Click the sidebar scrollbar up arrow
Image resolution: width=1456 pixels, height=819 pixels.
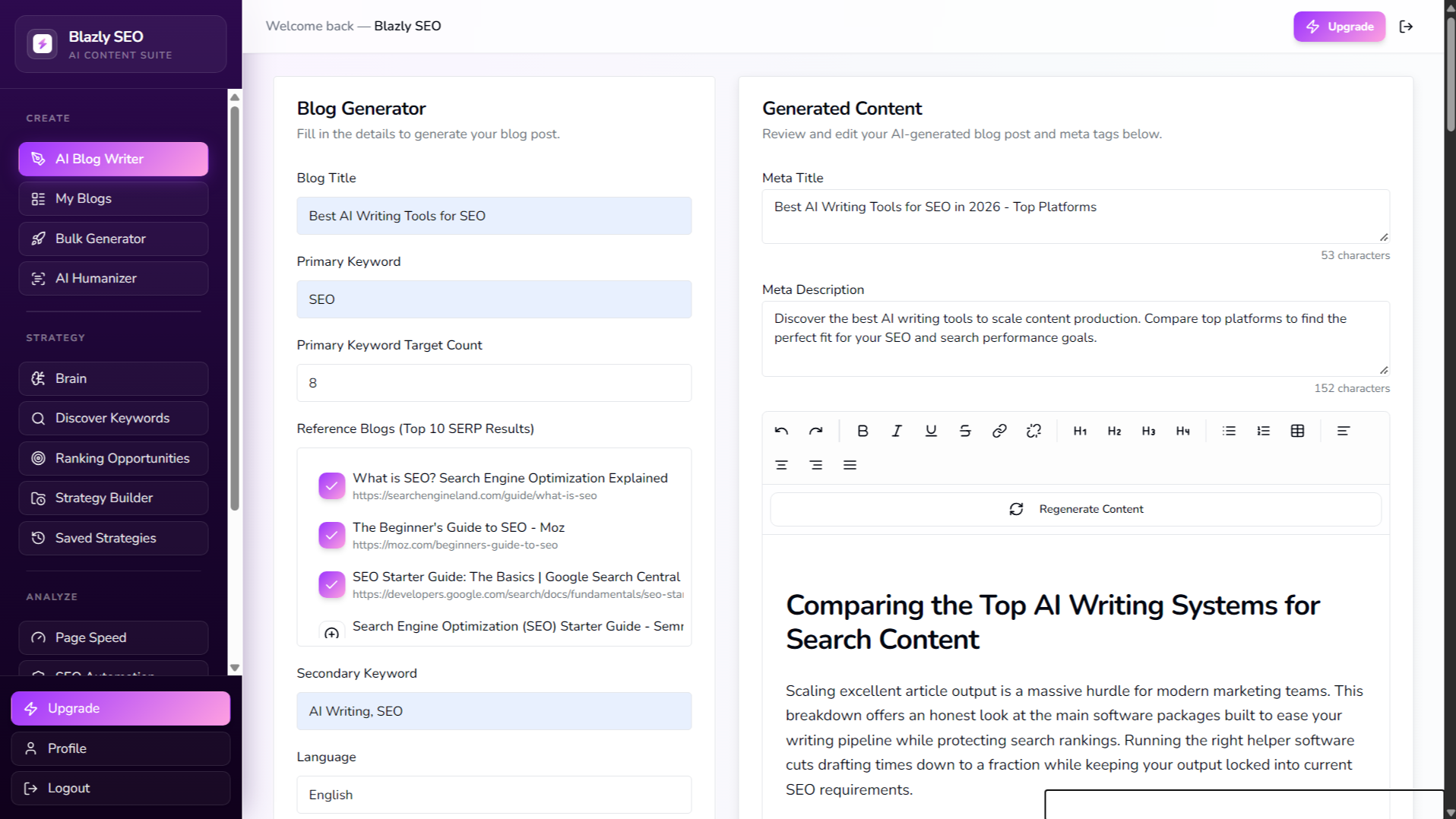(235, 97)
